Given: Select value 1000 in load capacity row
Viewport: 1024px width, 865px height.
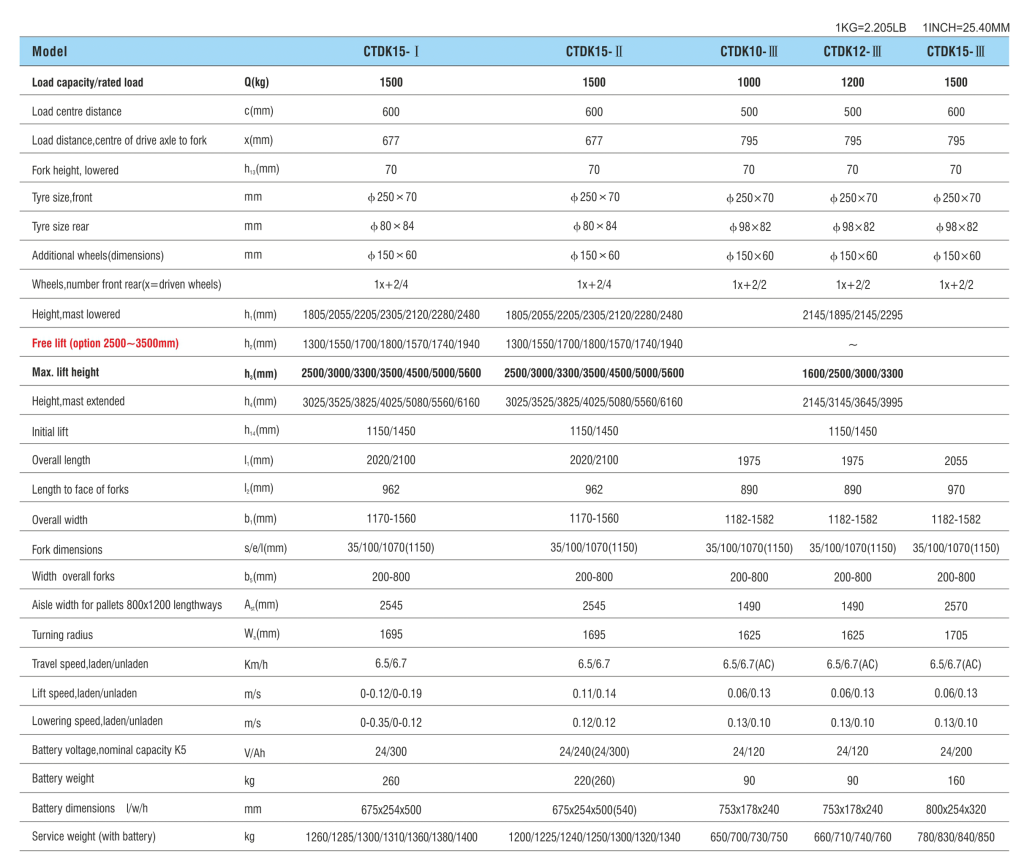Looking at the screenshot, I should click(x=749, y=82).
